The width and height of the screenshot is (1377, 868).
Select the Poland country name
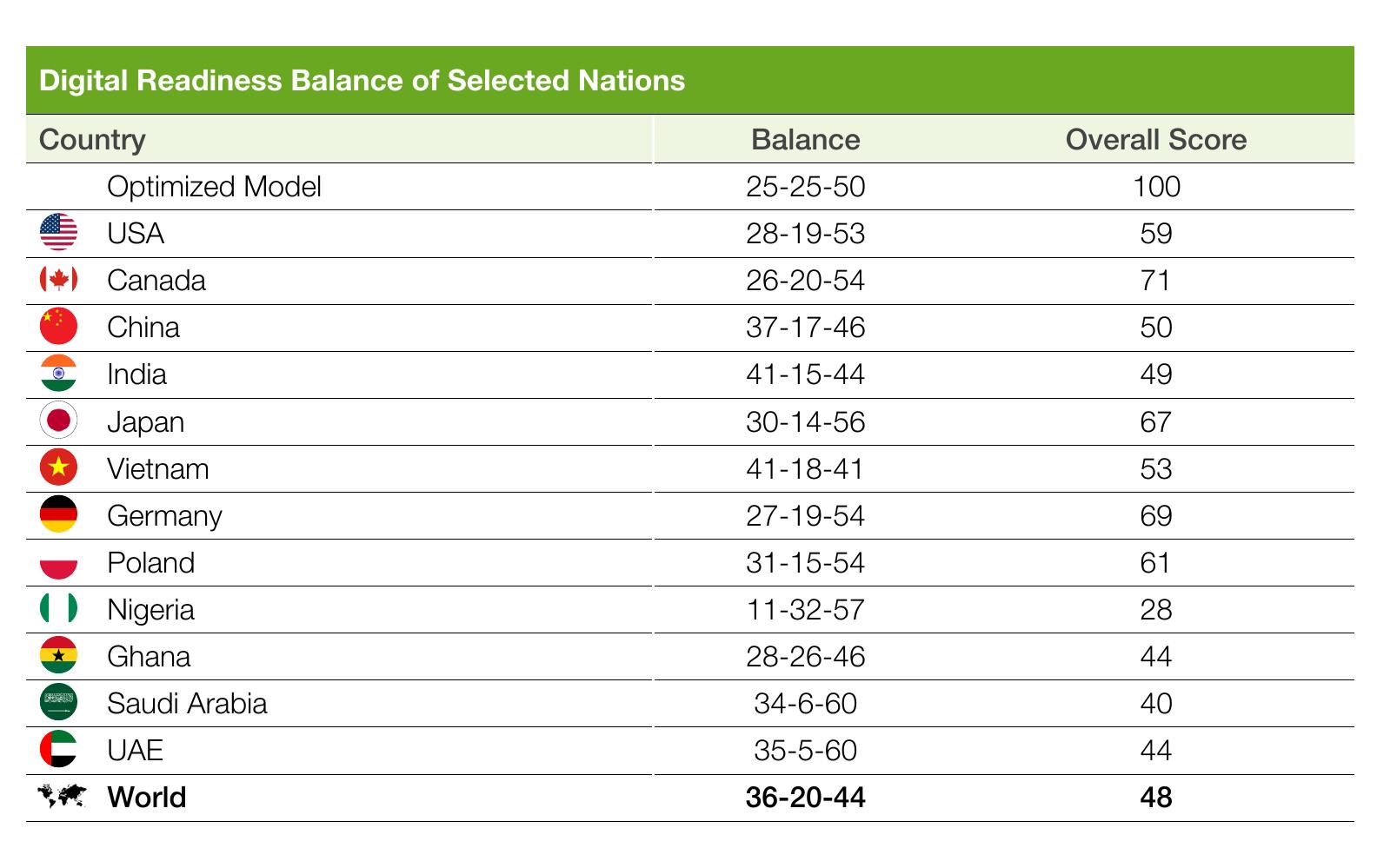point(151,562)
